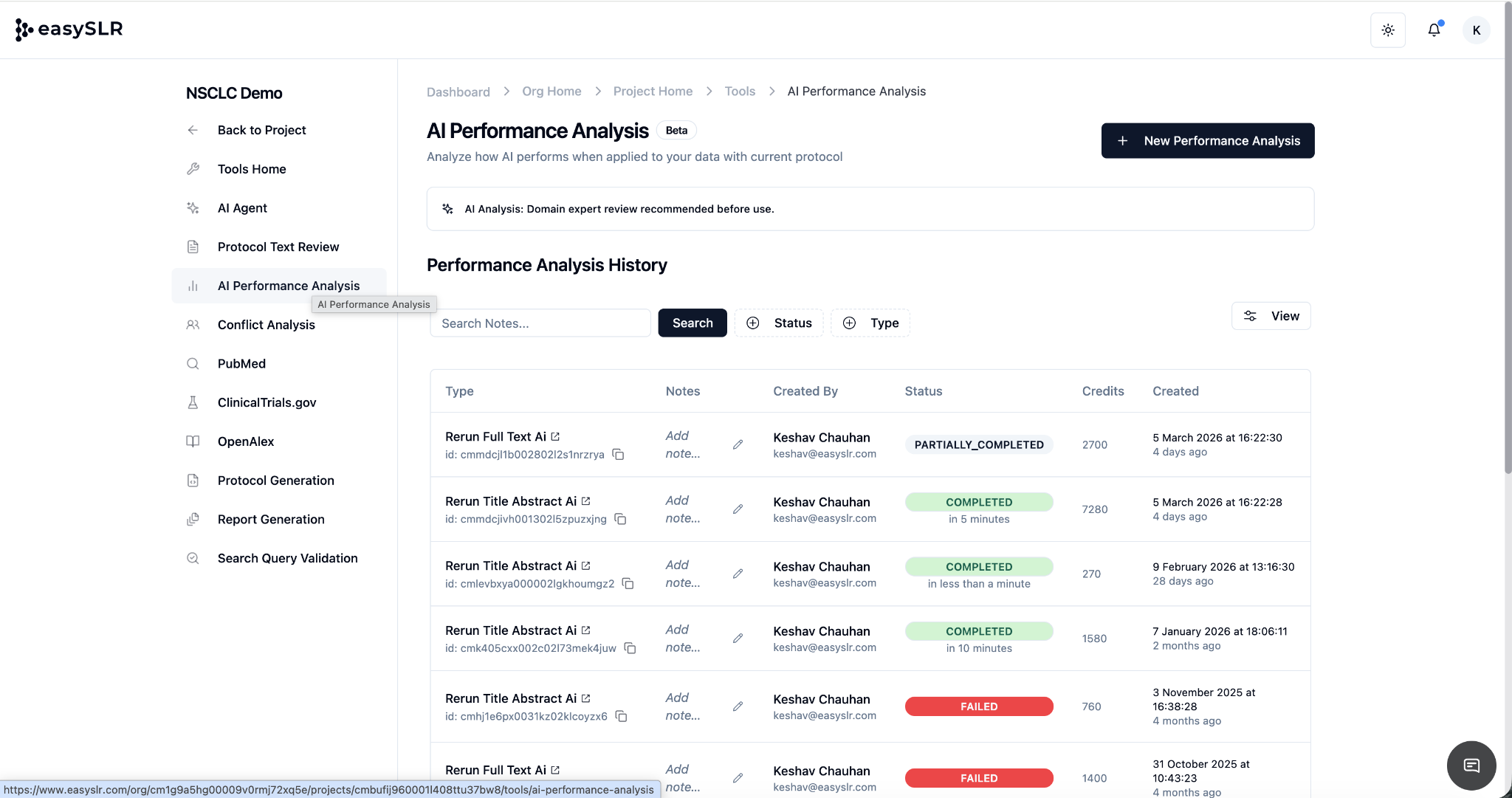The width and height of the screenshot is (1512, 798).
Task: Expand the Status filter dropdown
Action: (779, 323)
